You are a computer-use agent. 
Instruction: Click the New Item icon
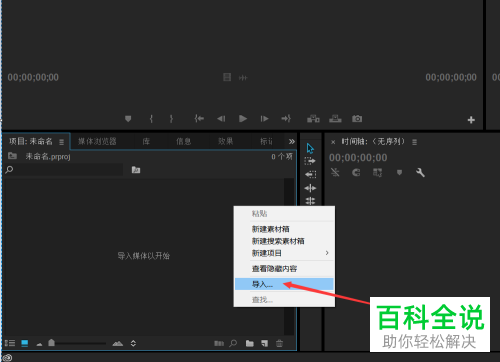click(x=265, y=343)
